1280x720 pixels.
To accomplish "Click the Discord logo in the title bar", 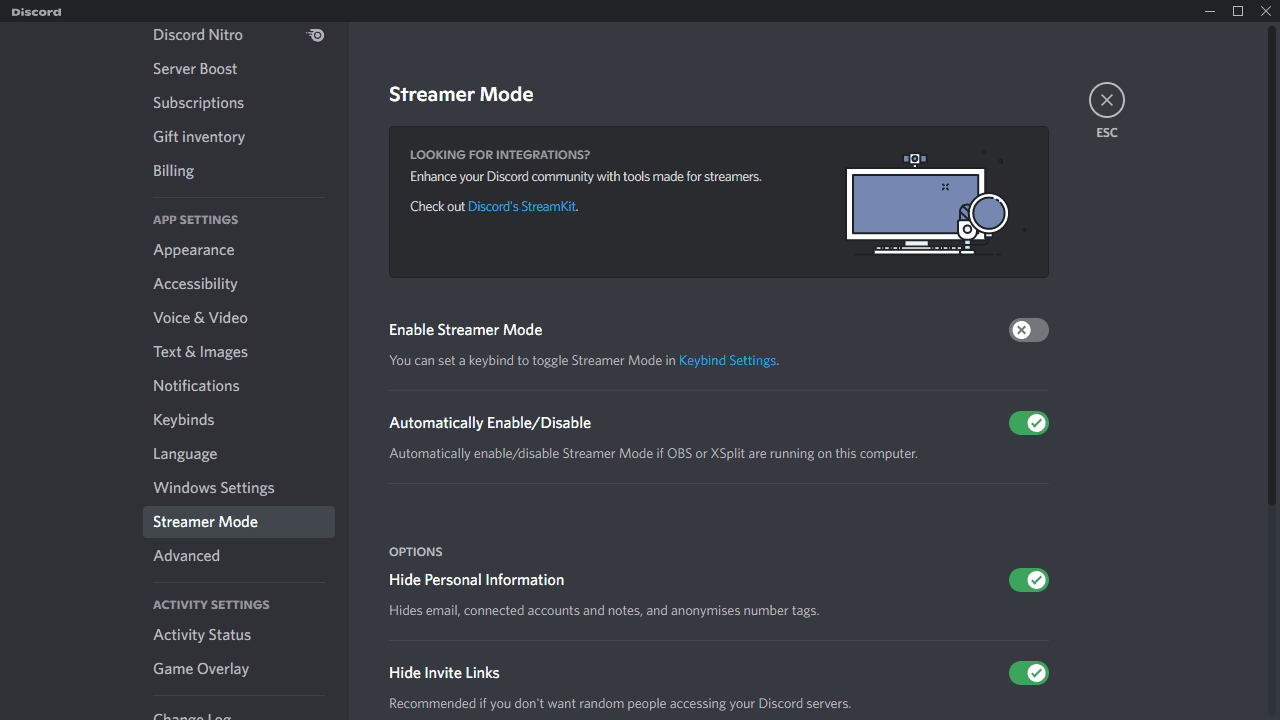I will coord(36,12).
